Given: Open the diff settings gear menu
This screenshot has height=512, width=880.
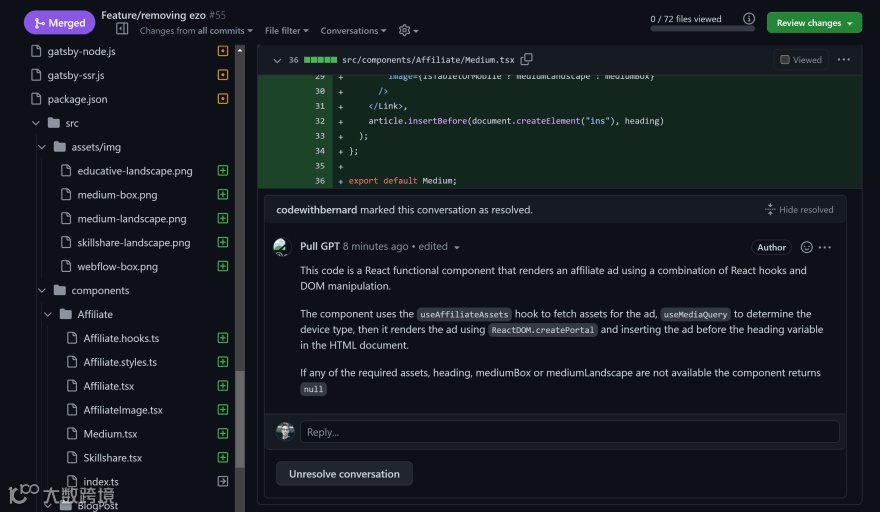Looking at the screenshot, I should 405,31.
